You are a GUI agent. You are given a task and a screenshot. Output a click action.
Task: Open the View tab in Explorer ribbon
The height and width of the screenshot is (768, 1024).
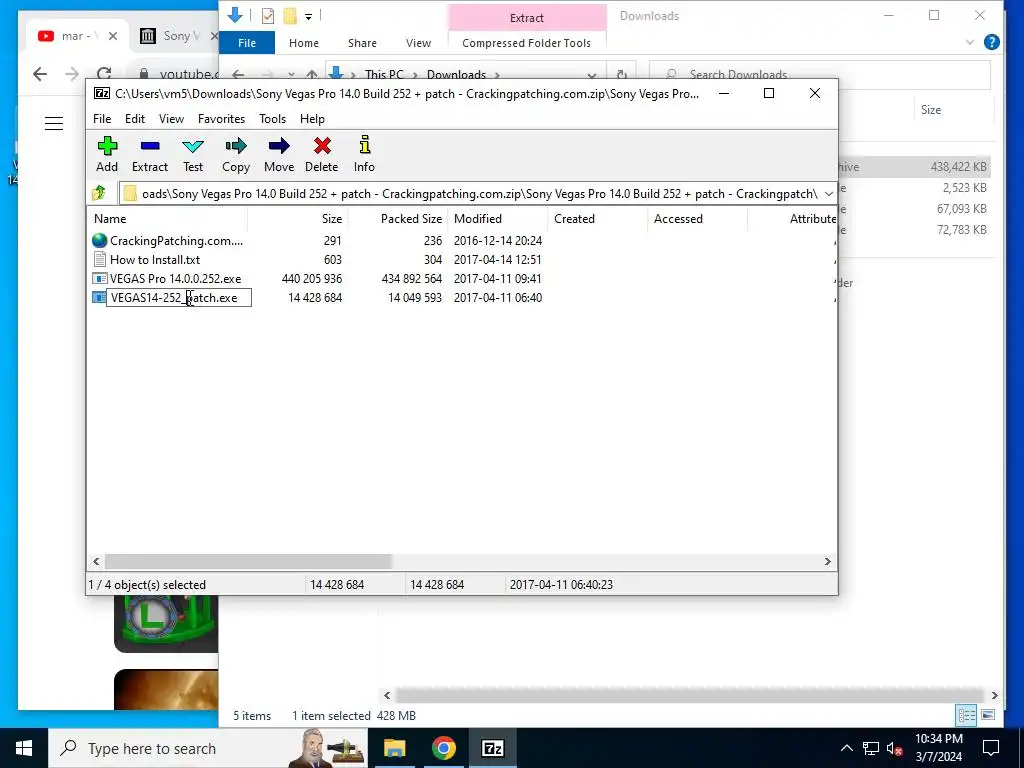coord(418,43)
